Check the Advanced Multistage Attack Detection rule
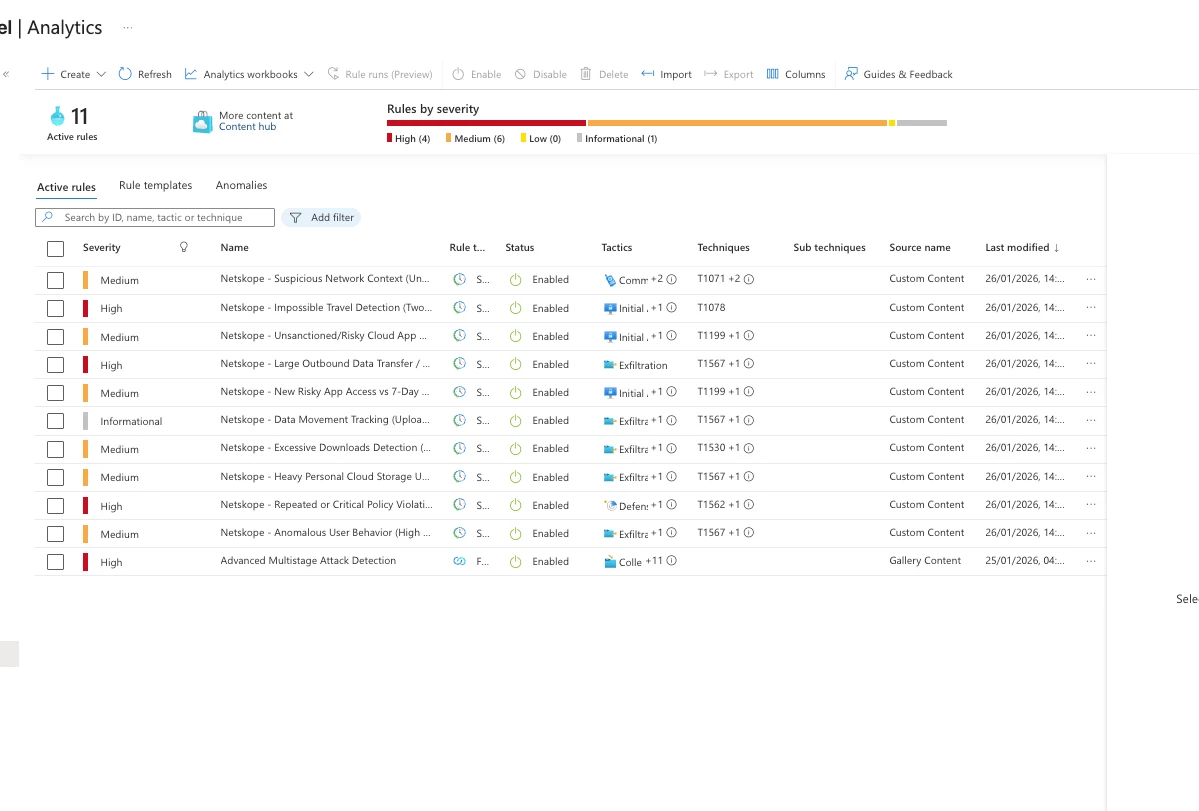The image size is (1199, 811). point(55,562)
